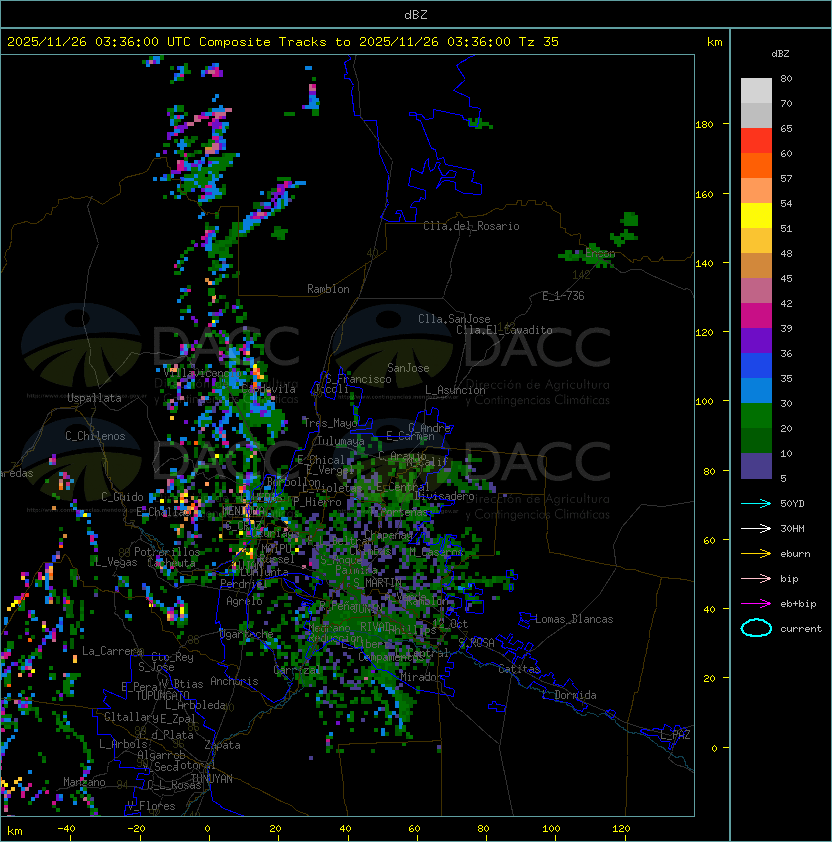The width and height of the screenshot is (832, 842).
Task: Click the Anchoris map label
Action: tap(234, 681)
